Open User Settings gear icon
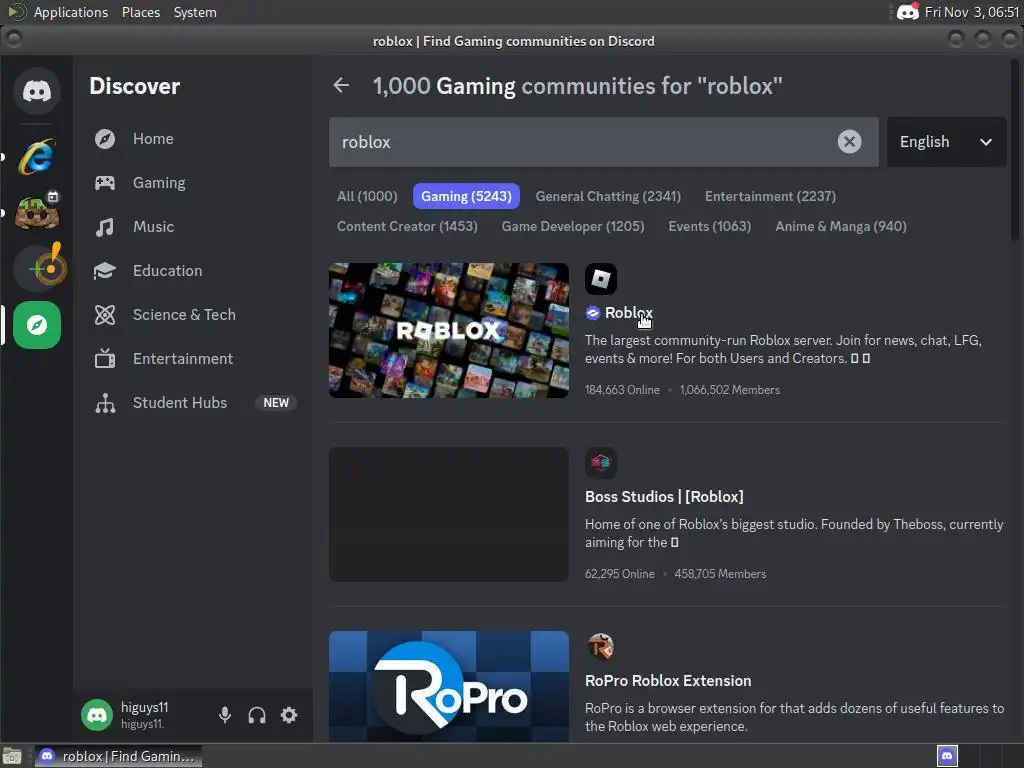1024x768 pixels. (x=289, y=715)
